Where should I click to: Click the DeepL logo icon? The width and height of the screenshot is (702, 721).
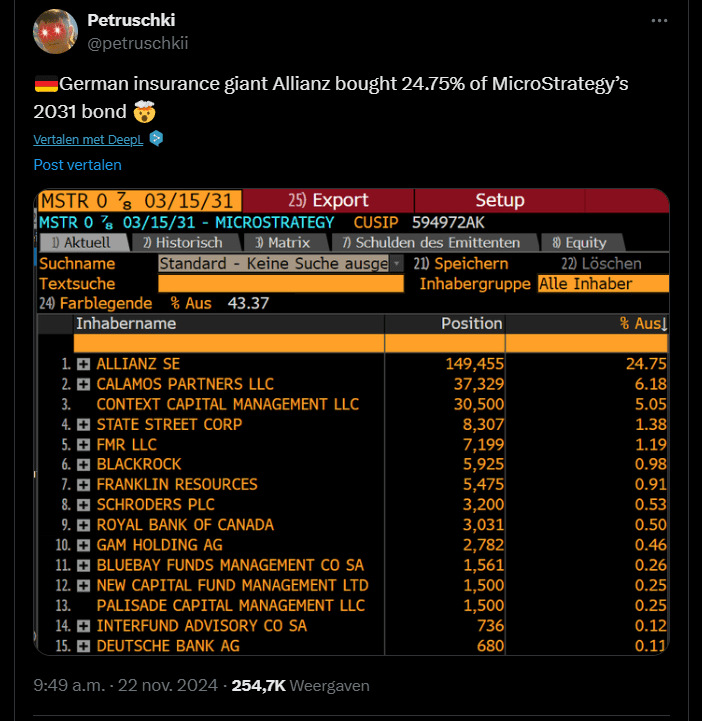pos(156,138)
